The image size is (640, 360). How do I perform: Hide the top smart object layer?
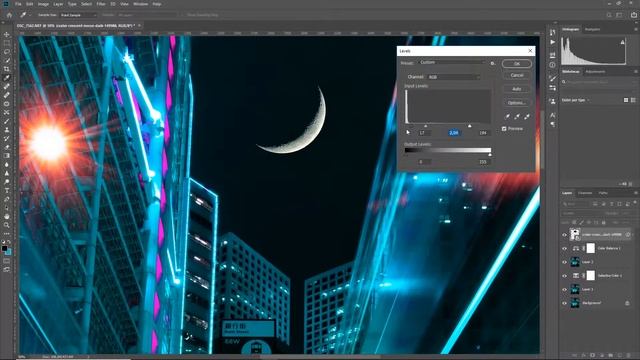564,235
